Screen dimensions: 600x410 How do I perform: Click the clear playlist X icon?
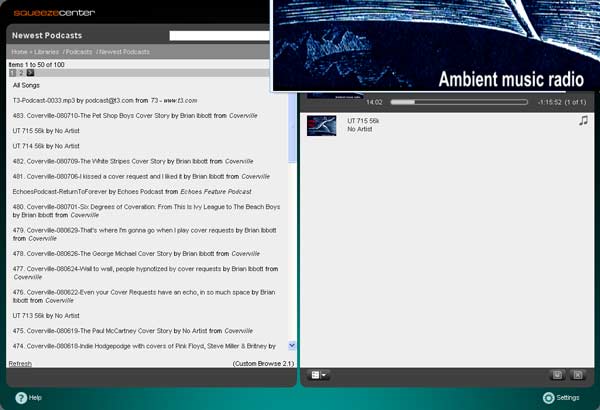(x=577, y=375)
